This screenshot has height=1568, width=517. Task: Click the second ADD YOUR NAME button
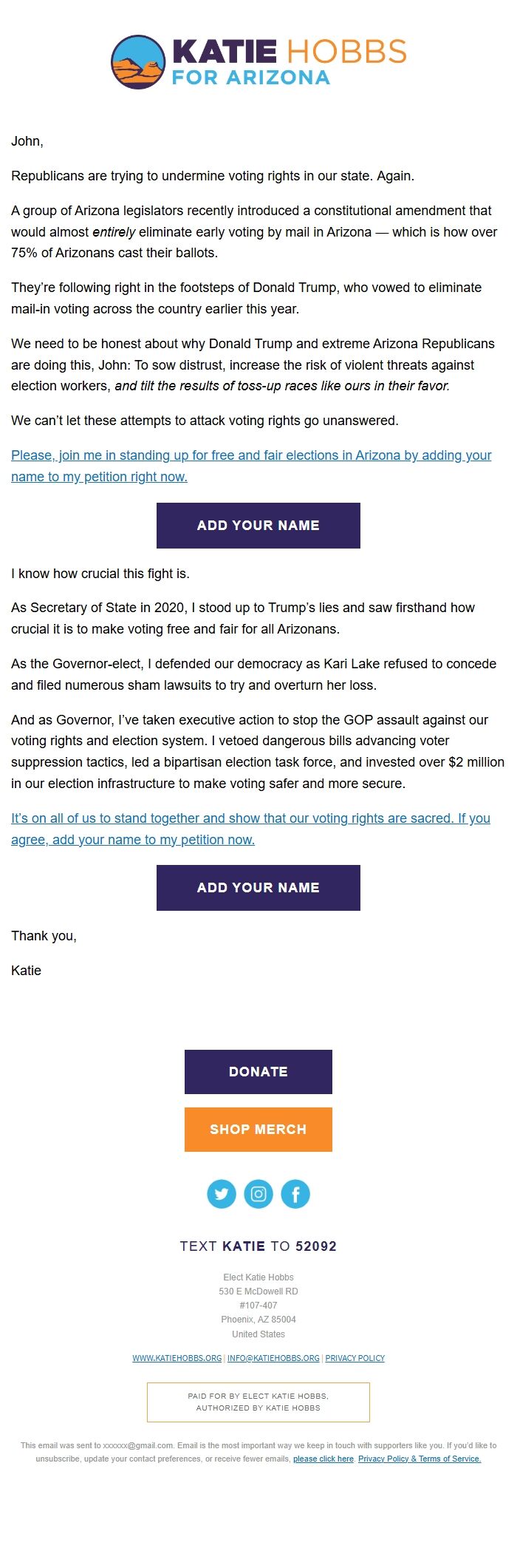coord(258,887)
